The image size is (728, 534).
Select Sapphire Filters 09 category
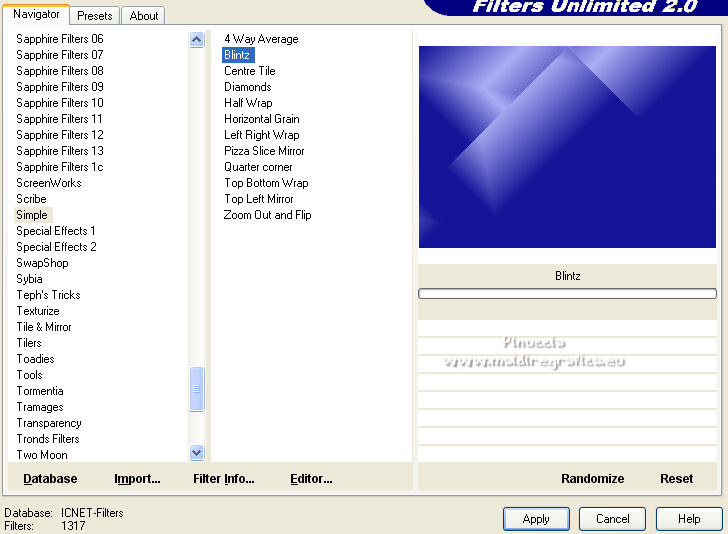(59, 87)
